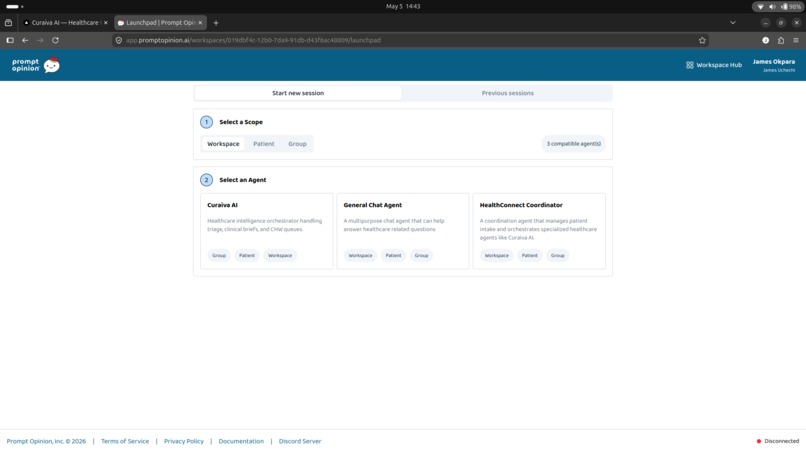Screen dimensions: 806x453
Task: Close the Launchpad tab
Action: (x=200, y=23)
